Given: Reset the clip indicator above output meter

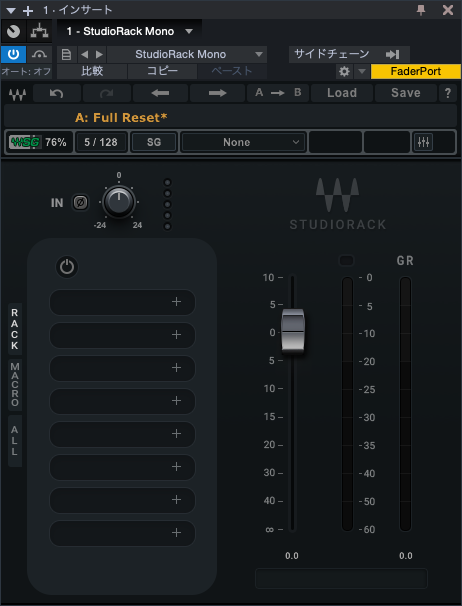Looking at the screenshot, I should (346, 261).
